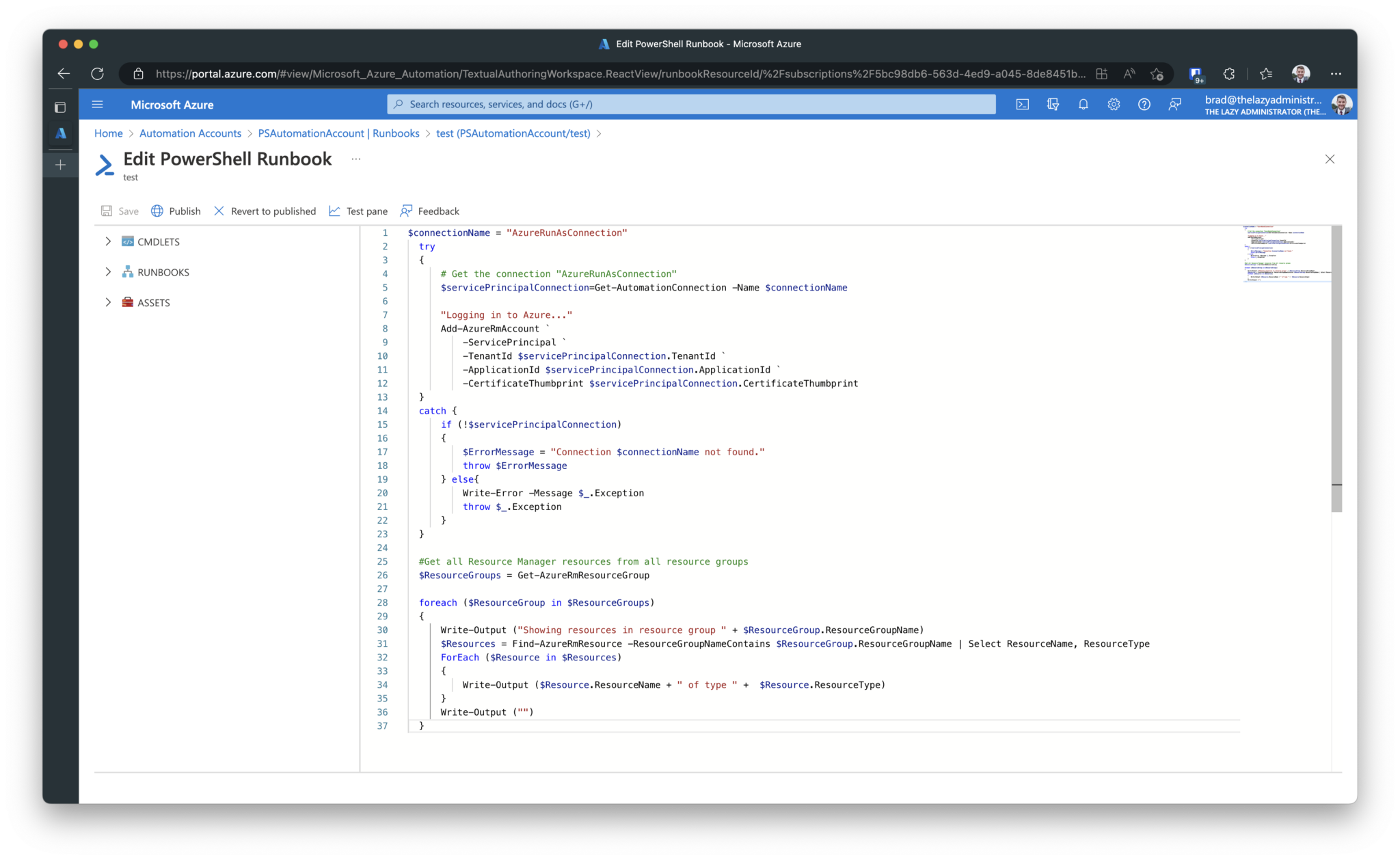Open the split screen icon in the address bar

(1101, 74)
